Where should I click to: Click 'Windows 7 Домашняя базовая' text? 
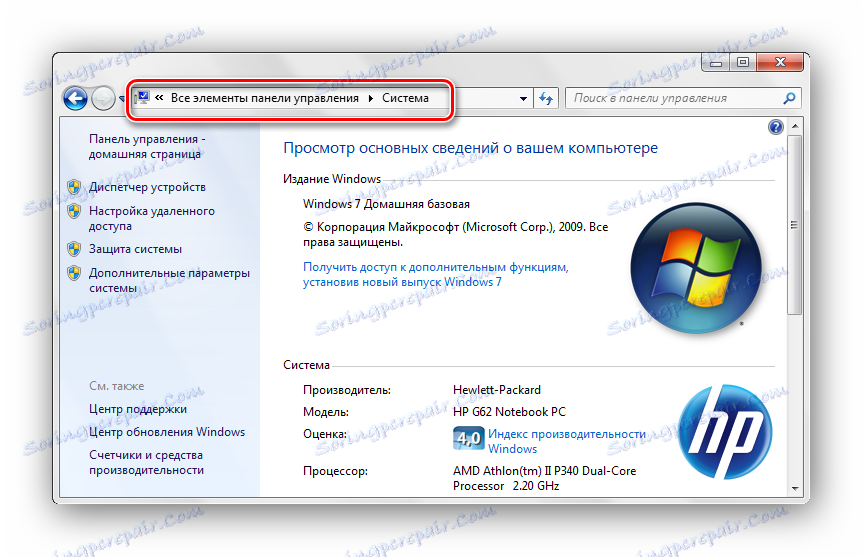tap(386, 204)
